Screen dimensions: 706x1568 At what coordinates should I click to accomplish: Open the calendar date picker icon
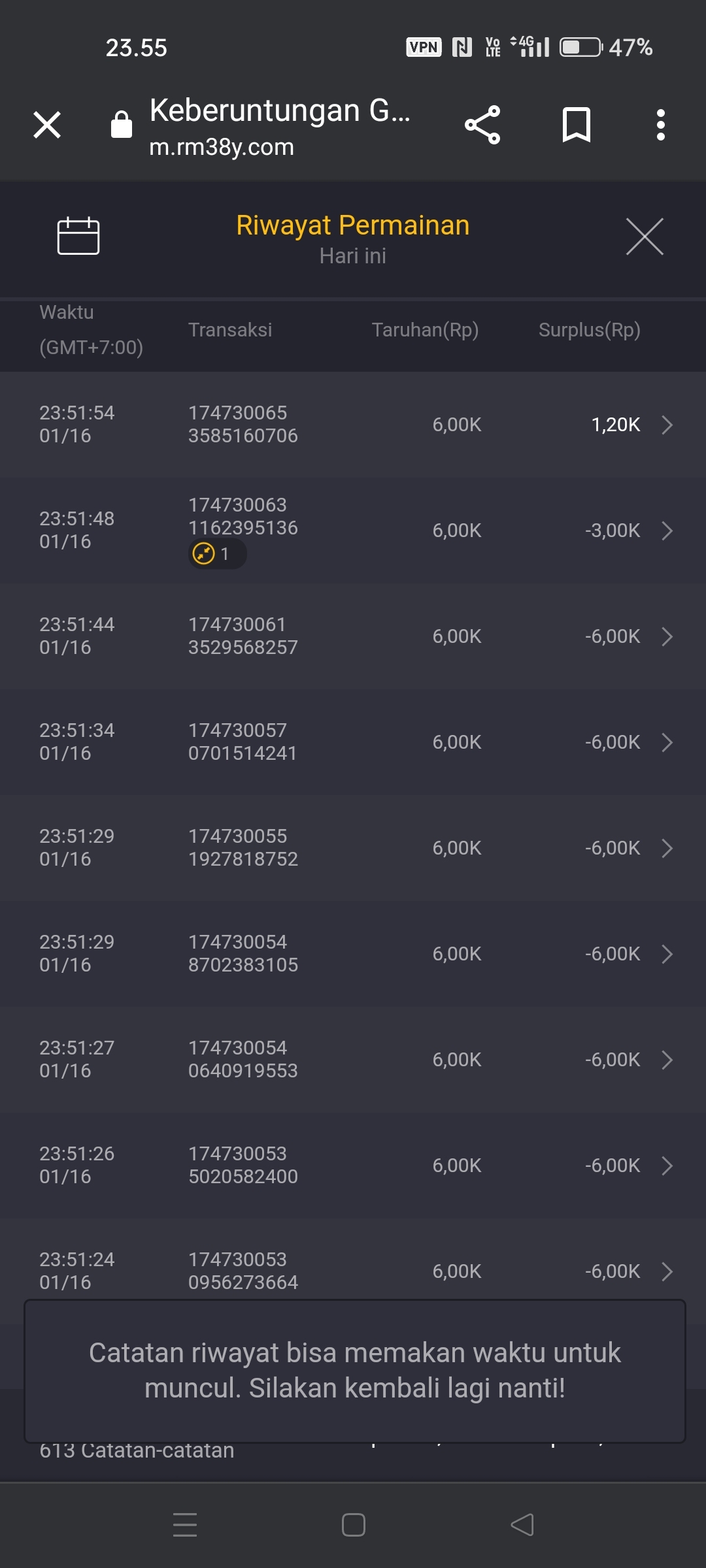click(x=78, y=235)
